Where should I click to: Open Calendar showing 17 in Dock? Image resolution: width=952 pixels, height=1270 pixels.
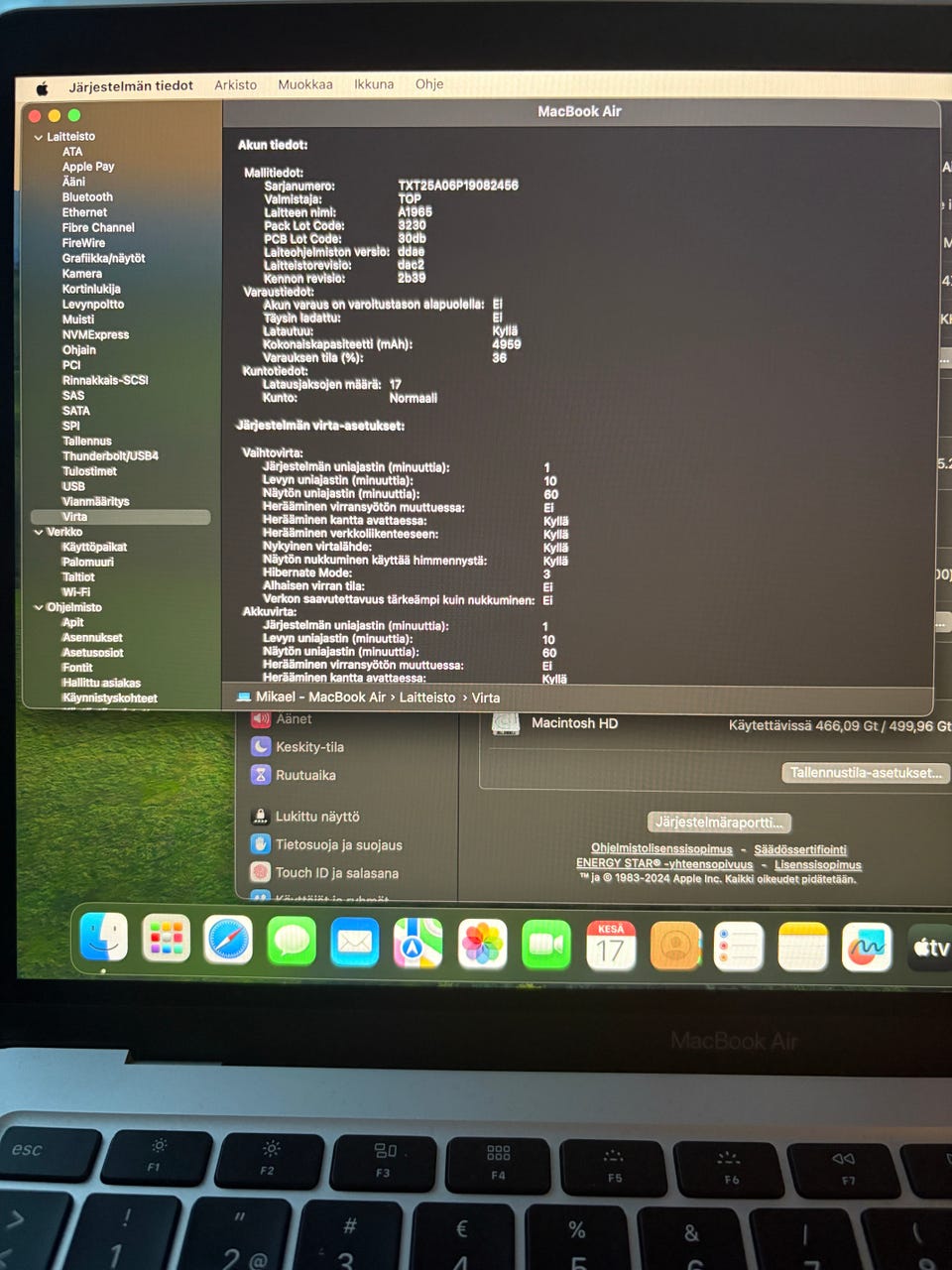tap(611, 947)
